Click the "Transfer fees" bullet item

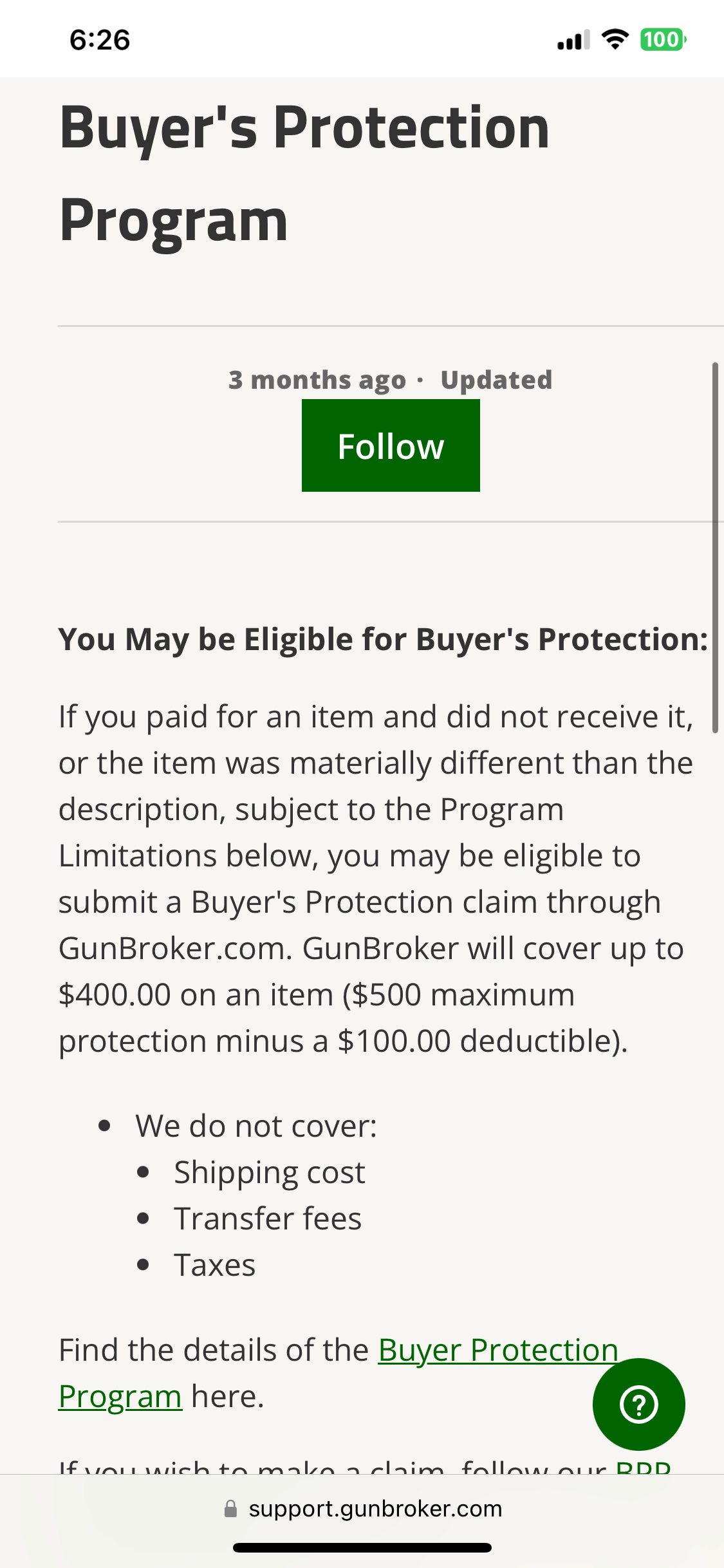[268, 1219]
